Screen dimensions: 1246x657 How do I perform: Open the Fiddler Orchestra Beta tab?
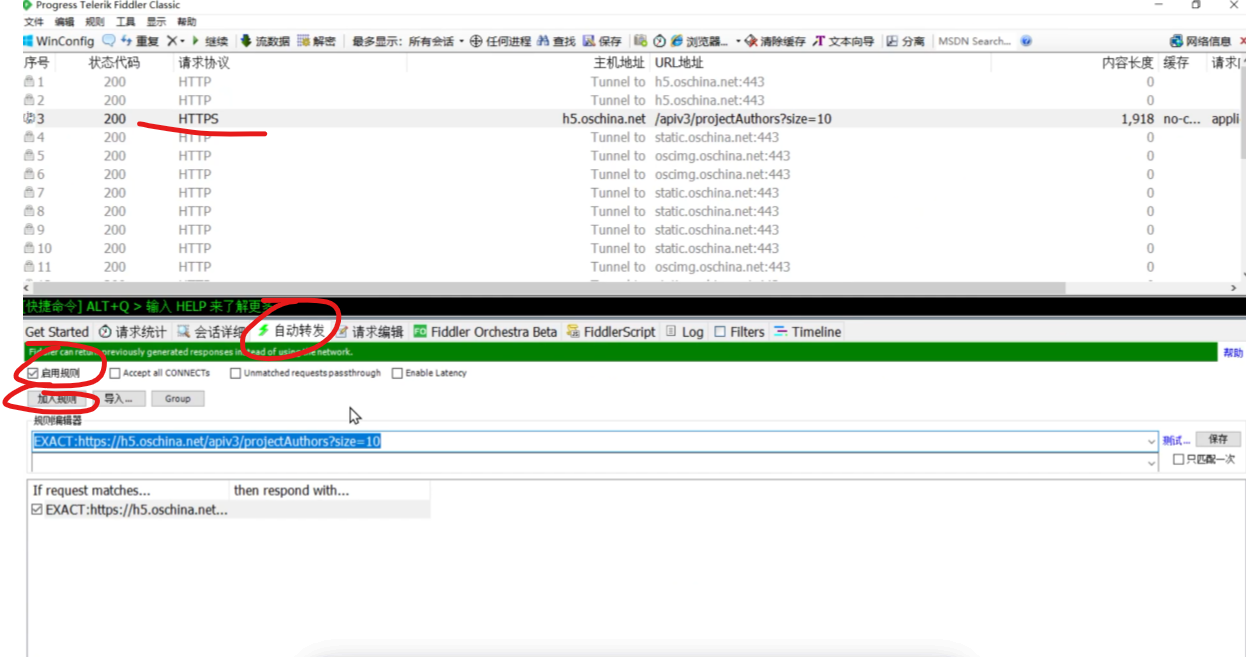pos(485,332)
